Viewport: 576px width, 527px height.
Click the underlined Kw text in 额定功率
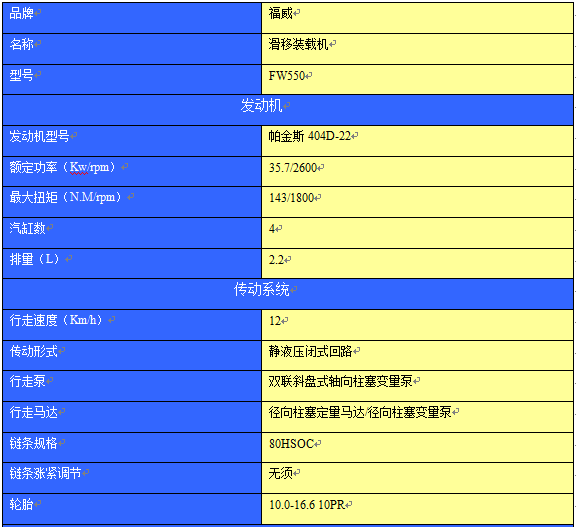79,167
